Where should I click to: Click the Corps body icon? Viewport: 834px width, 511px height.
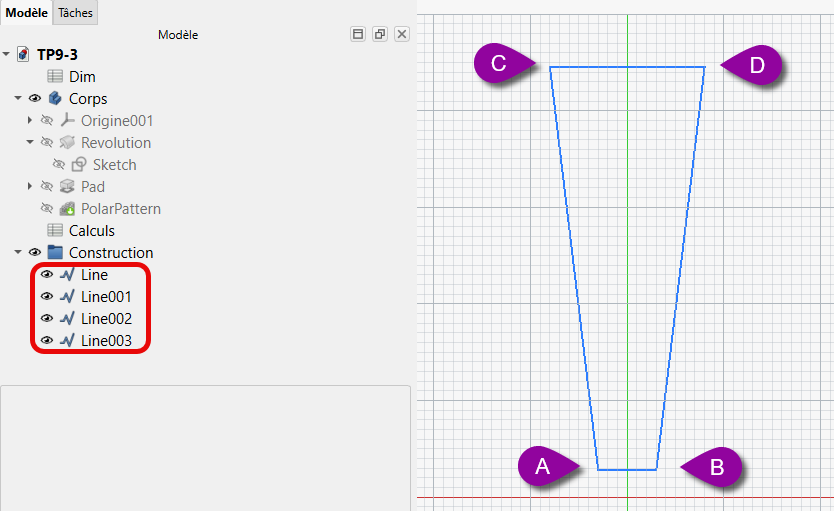coord(56,99)
